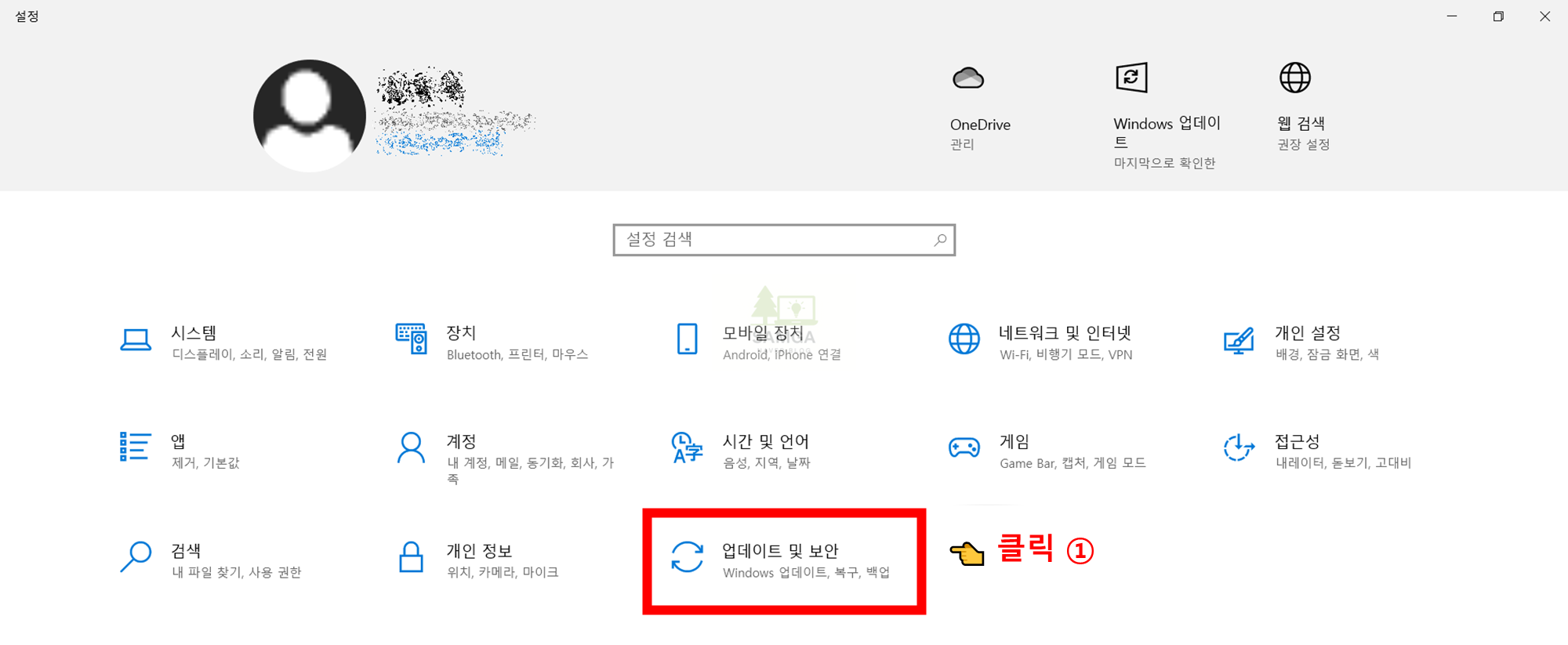Click the 업데이트 및 보안 refresh icon
Viewport: 1568px width, 645px height.
click(688, 556)
